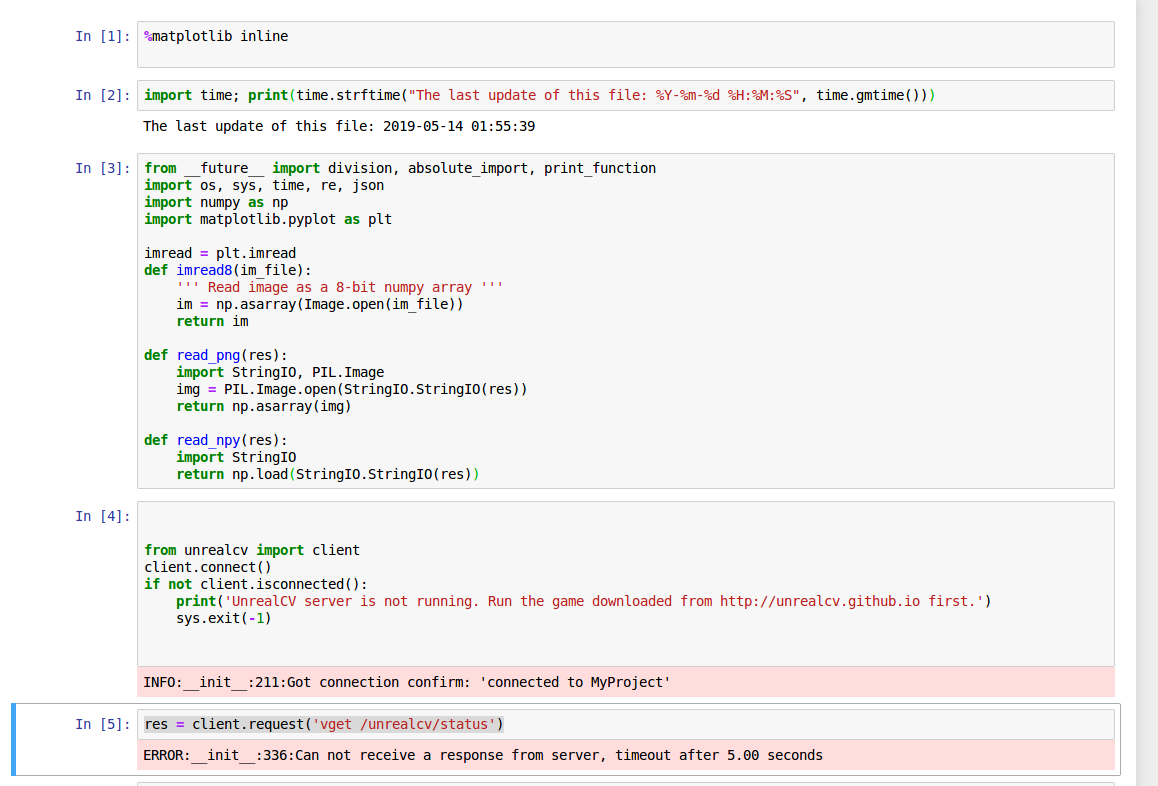Select the timeout error output message
Viewport: 1158px width, 786px height.
[480, 755]
